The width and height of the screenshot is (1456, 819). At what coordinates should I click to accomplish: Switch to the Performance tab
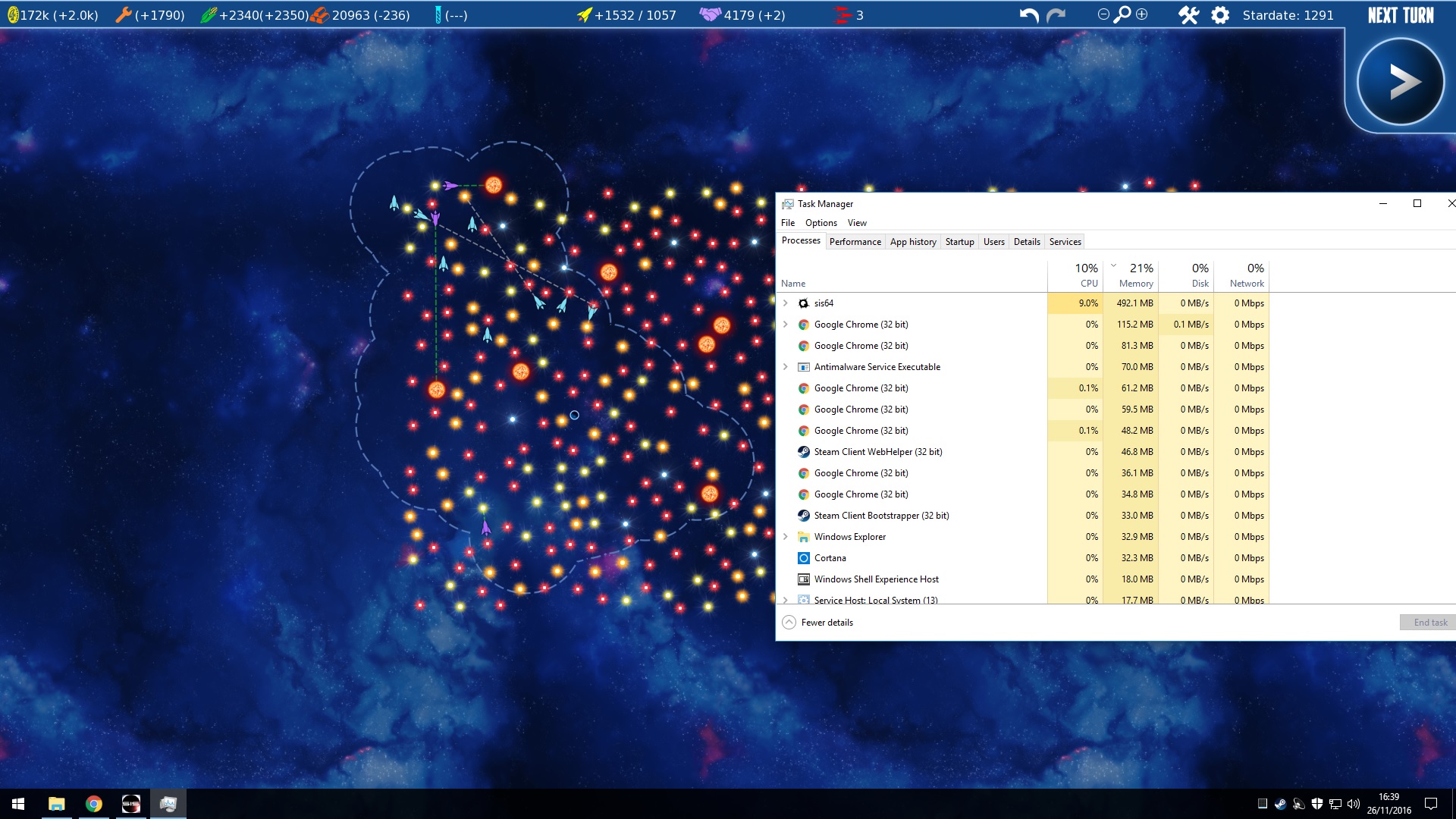[855, 242]
